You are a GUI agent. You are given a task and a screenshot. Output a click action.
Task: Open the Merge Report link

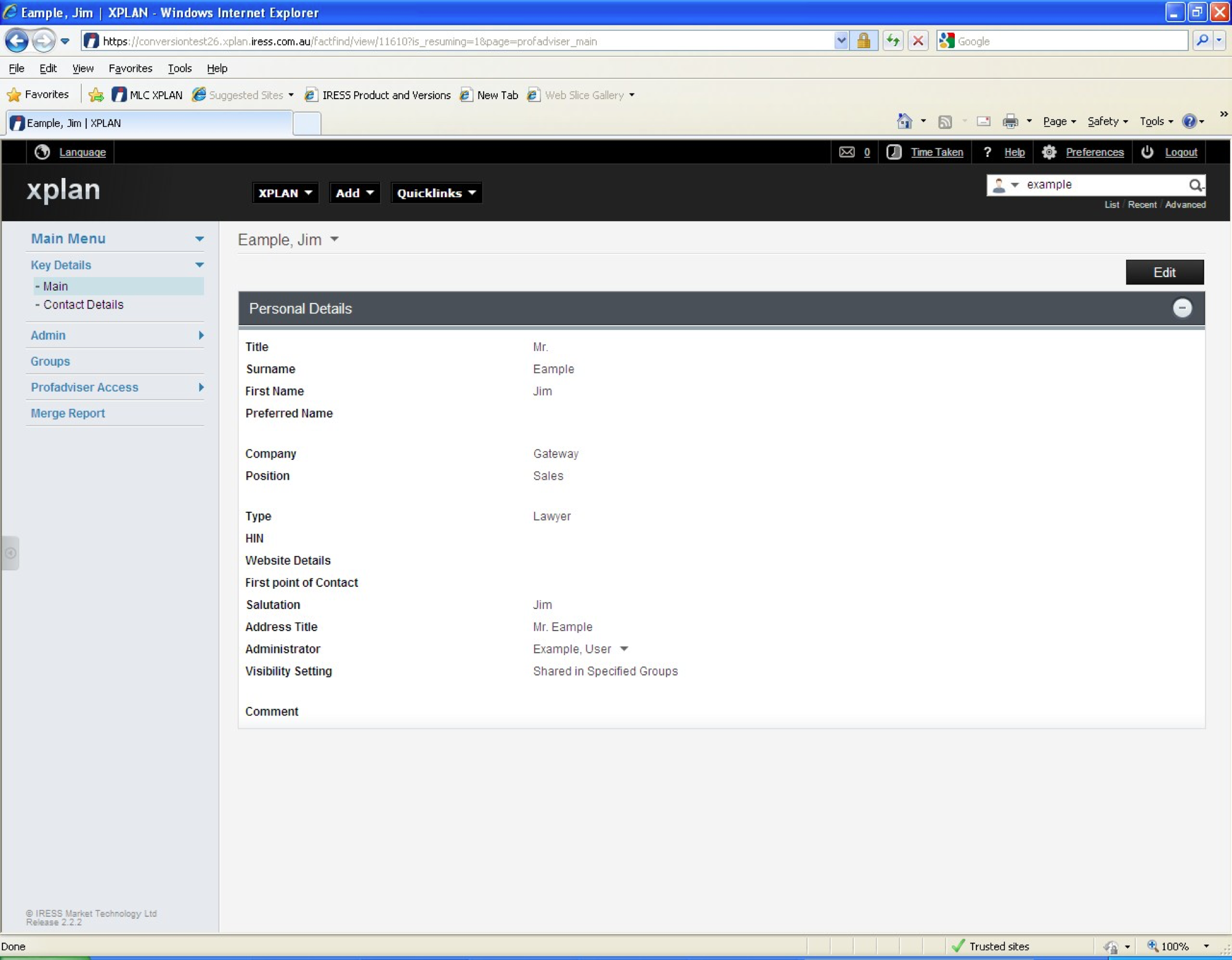tap(68, 413)
